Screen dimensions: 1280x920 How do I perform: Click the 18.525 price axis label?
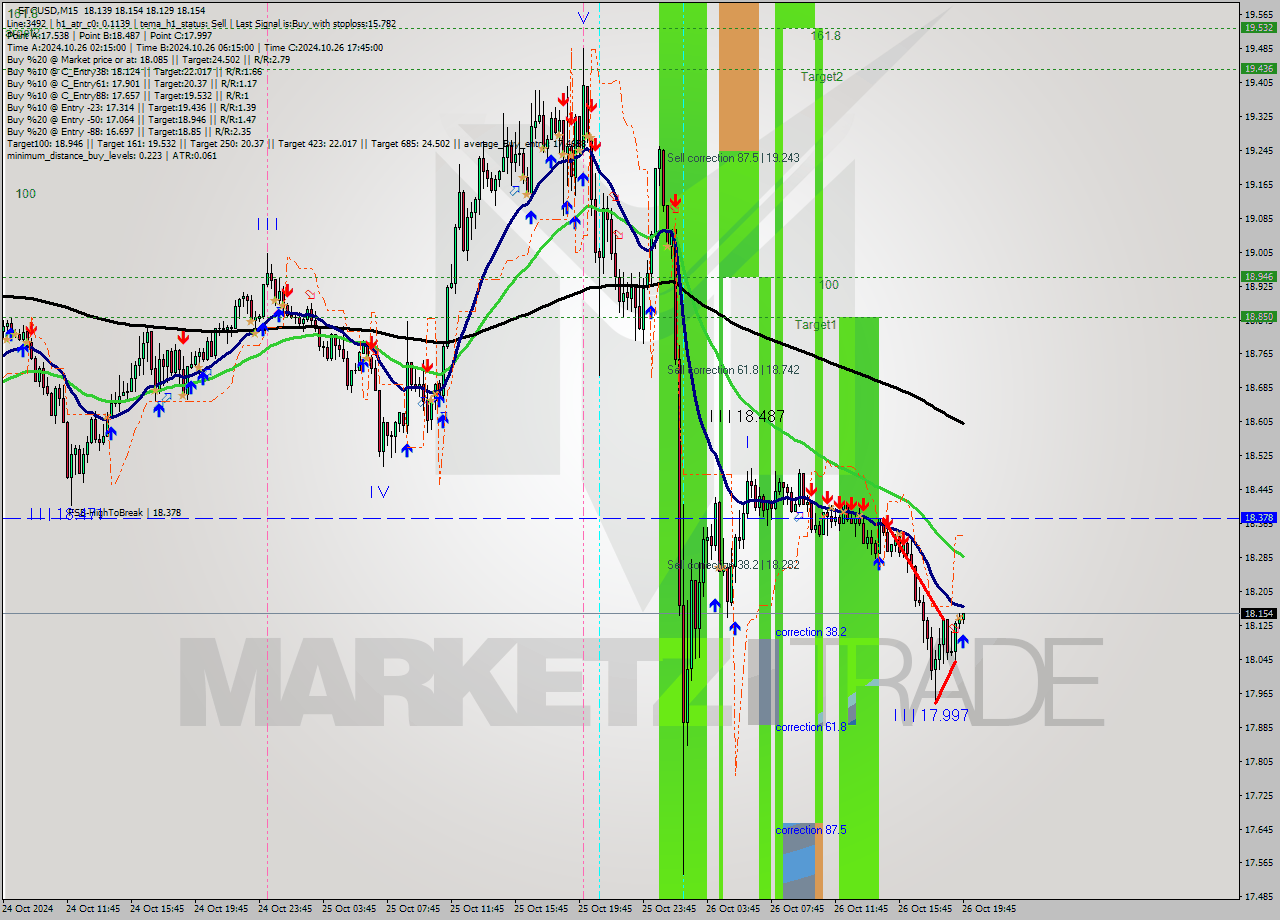point(1258,455)
